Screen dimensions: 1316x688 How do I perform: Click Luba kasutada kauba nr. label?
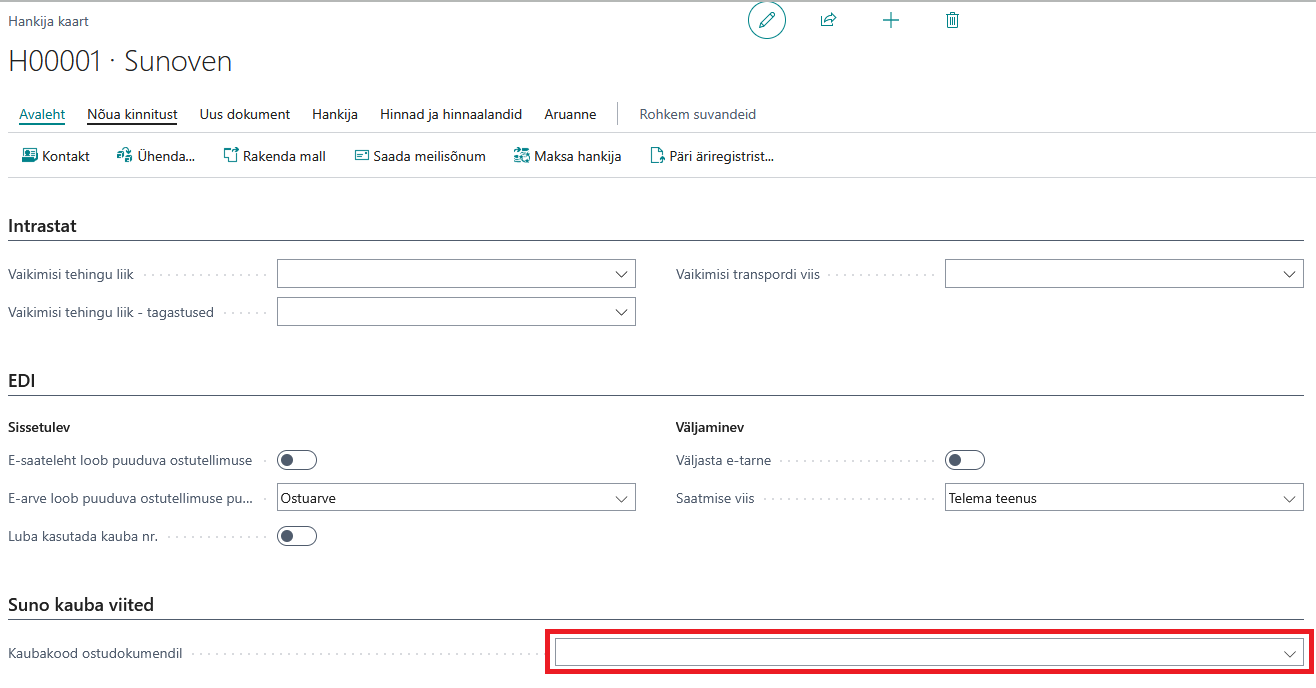pos(83,536)
